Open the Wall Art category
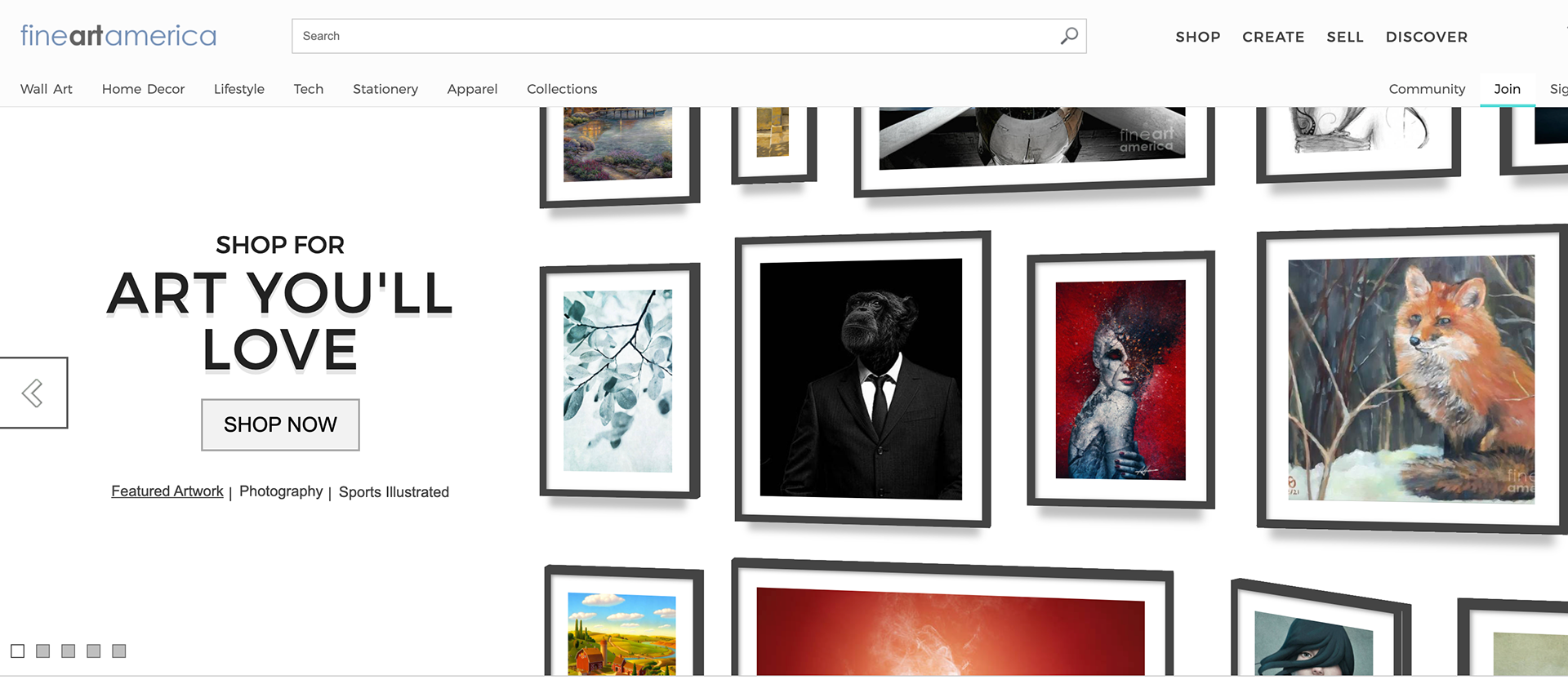1568x693 pixels. (47, 89)
